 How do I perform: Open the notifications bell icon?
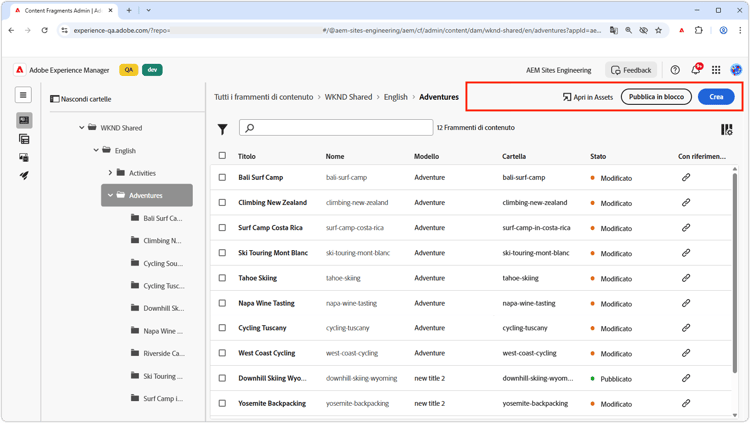coord(696,70)
